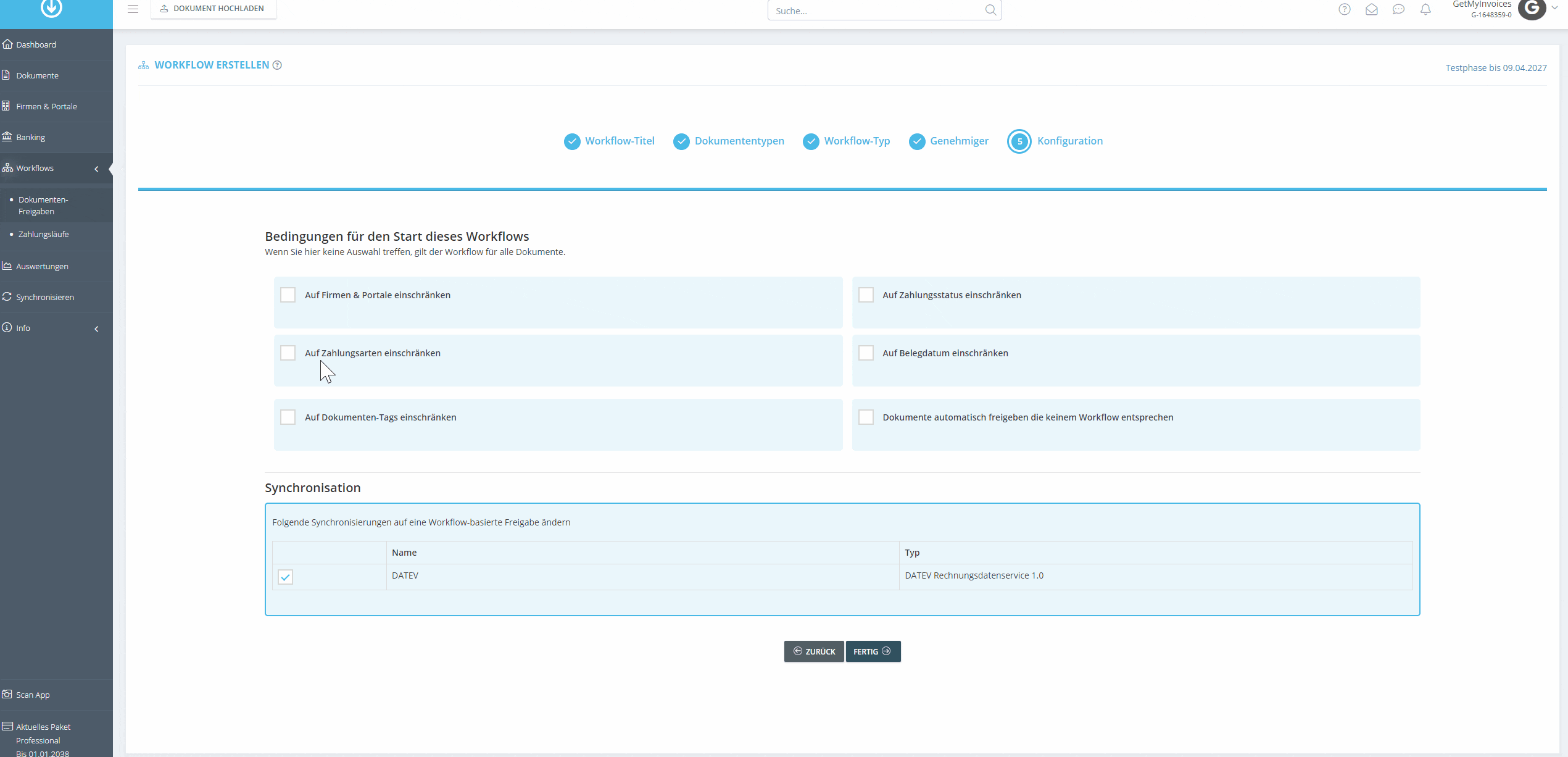
Task: Open the chat bubble icon in header
Action: (x=1398, y=9)
